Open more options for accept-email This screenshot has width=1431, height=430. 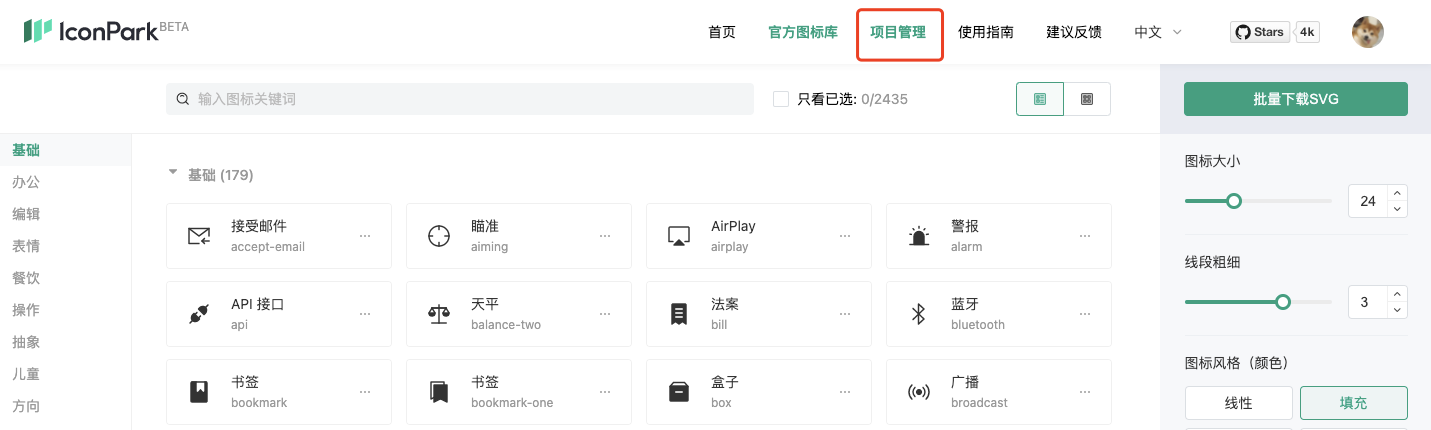click(x=365, y=236)
